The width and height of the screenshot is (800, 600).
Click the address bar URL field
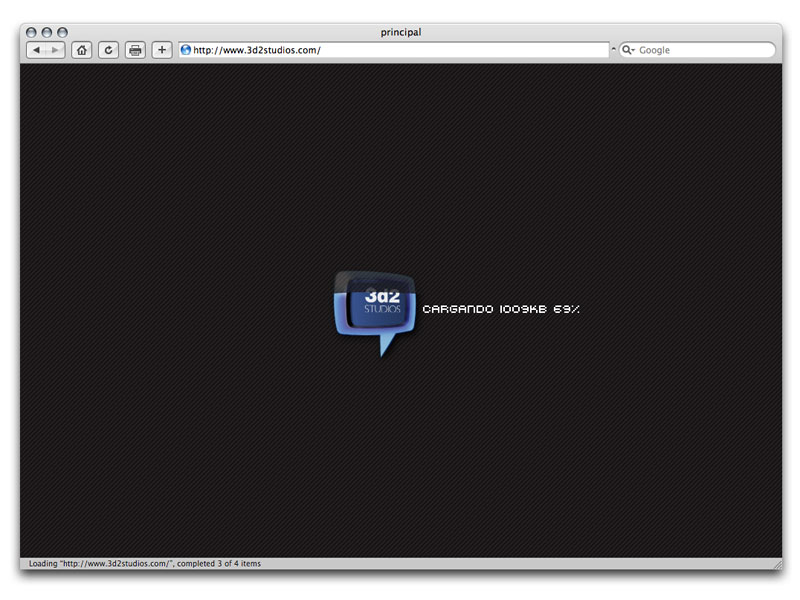(x=394, y=50)
